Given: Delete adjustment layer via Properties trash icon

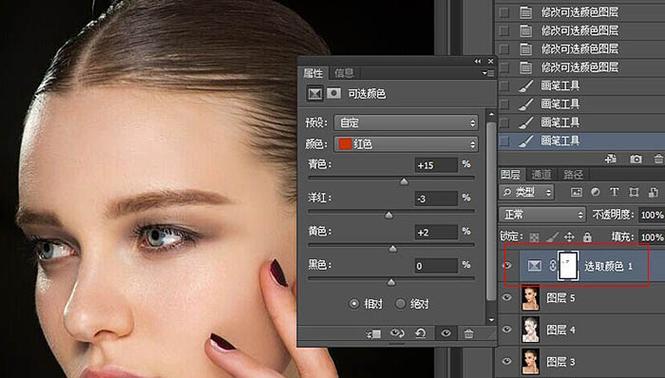Looking at the screenshot, I should point(469,334).
